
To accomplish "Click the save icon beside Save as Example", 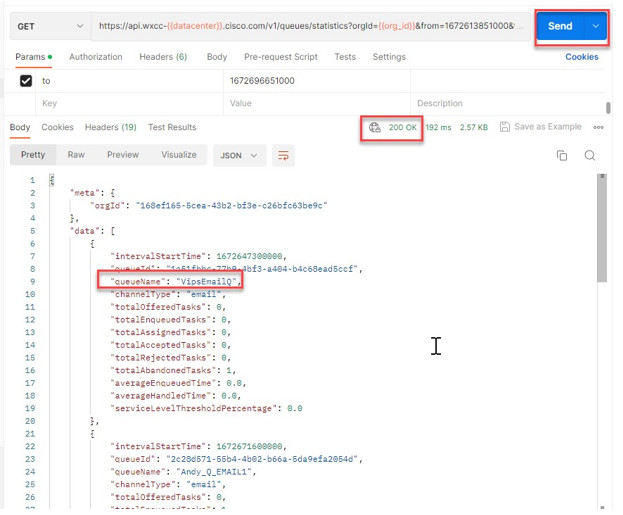I will pyautogui.click(x=505, y=127).
